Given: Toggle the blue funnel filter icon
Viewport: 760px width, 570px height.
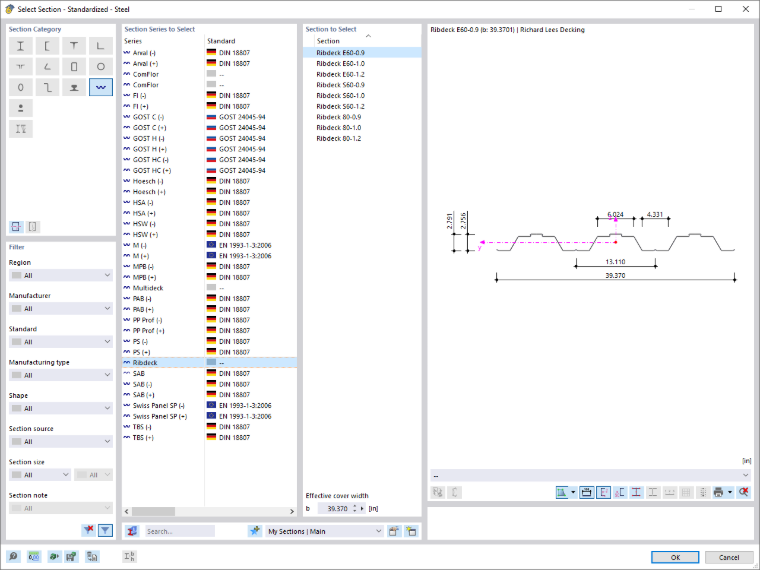Looking at the screenshot, I should tap(105, 530).
